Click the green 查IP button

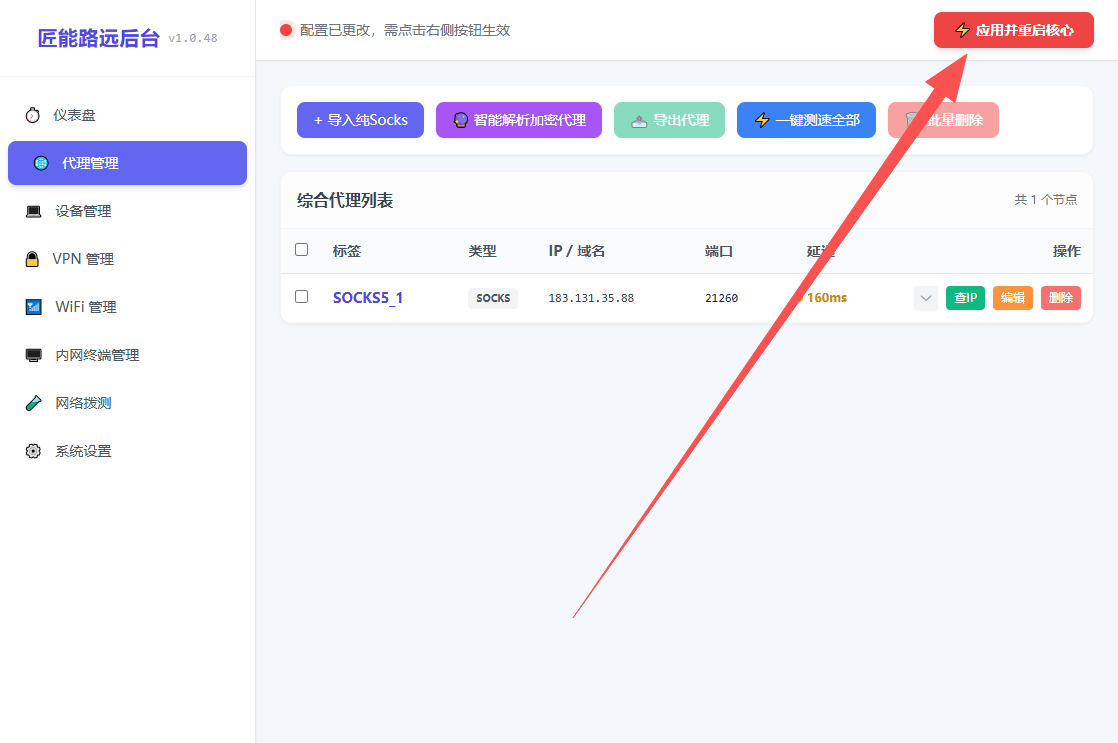pos(965,298)
